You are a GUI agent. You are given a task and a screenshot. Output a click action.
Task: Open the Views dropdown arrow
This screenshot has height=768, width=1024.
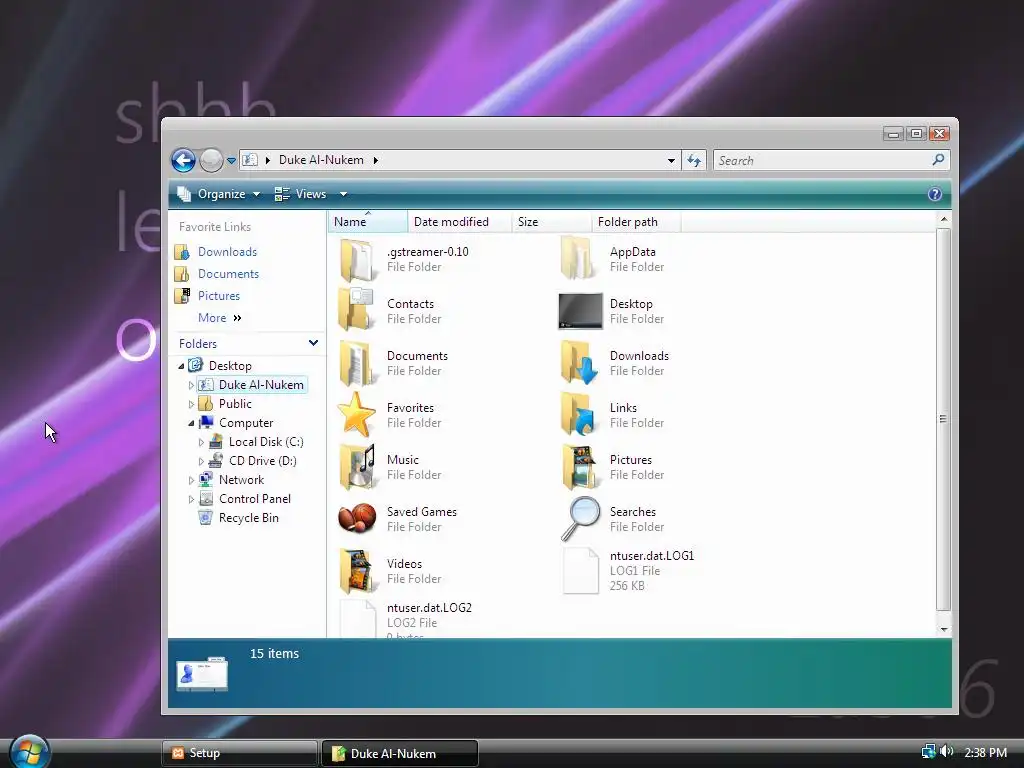pos(343,194)
